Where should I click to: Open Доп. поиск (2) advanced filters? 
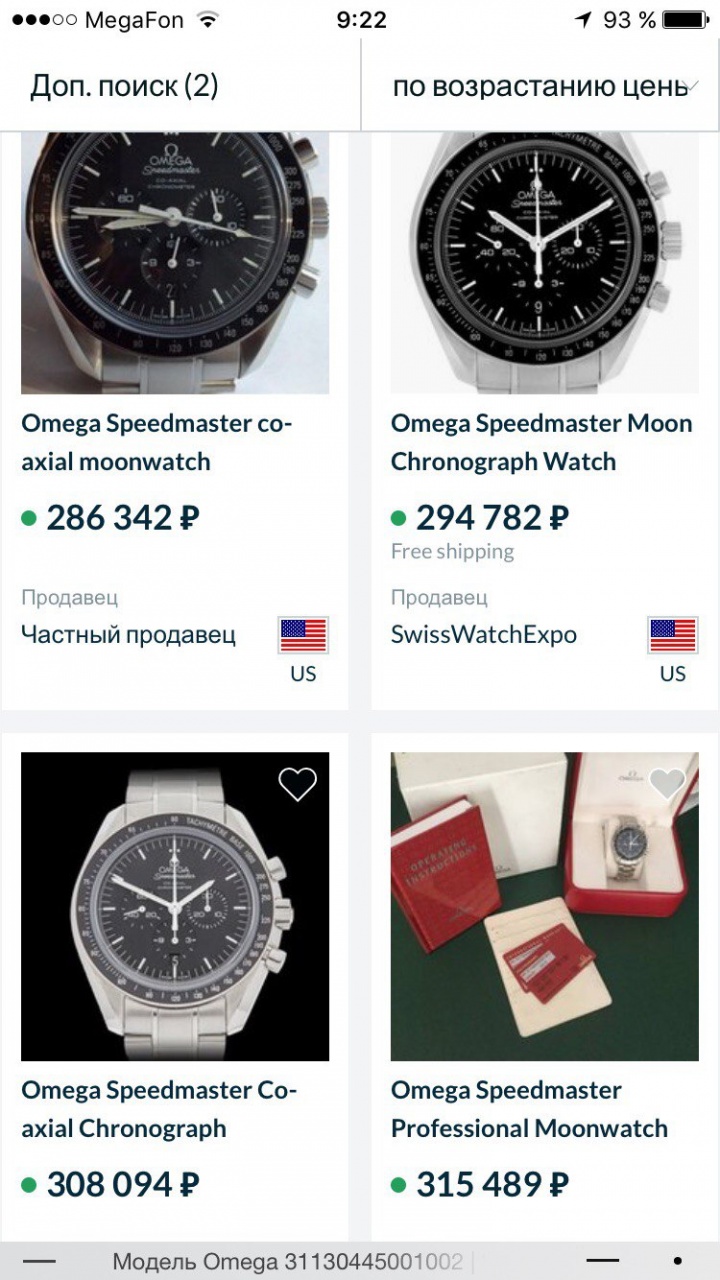(x=124, y=87)
